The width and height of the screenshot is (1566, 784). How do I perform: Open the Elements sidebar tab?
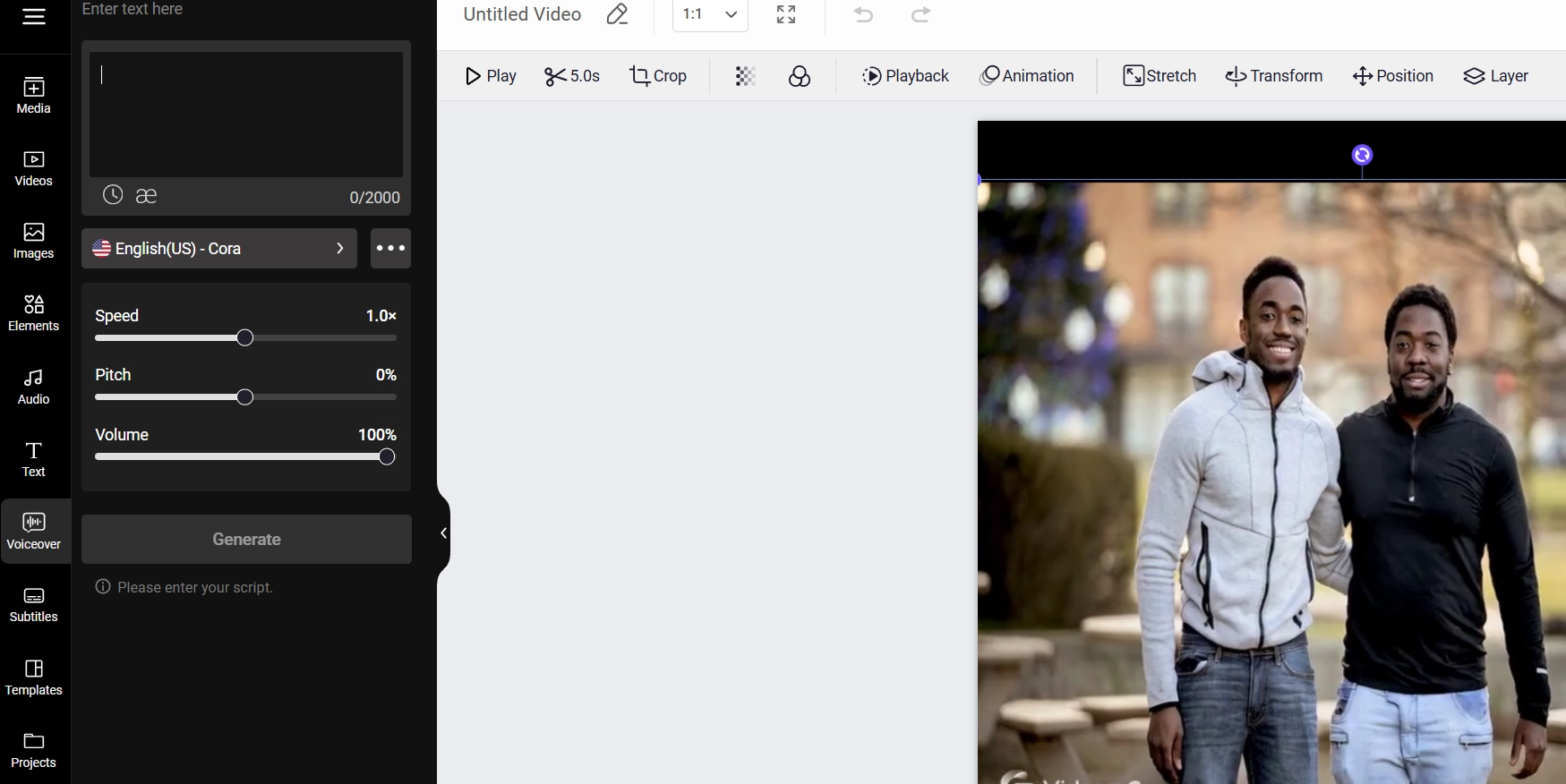click(34, 313)
